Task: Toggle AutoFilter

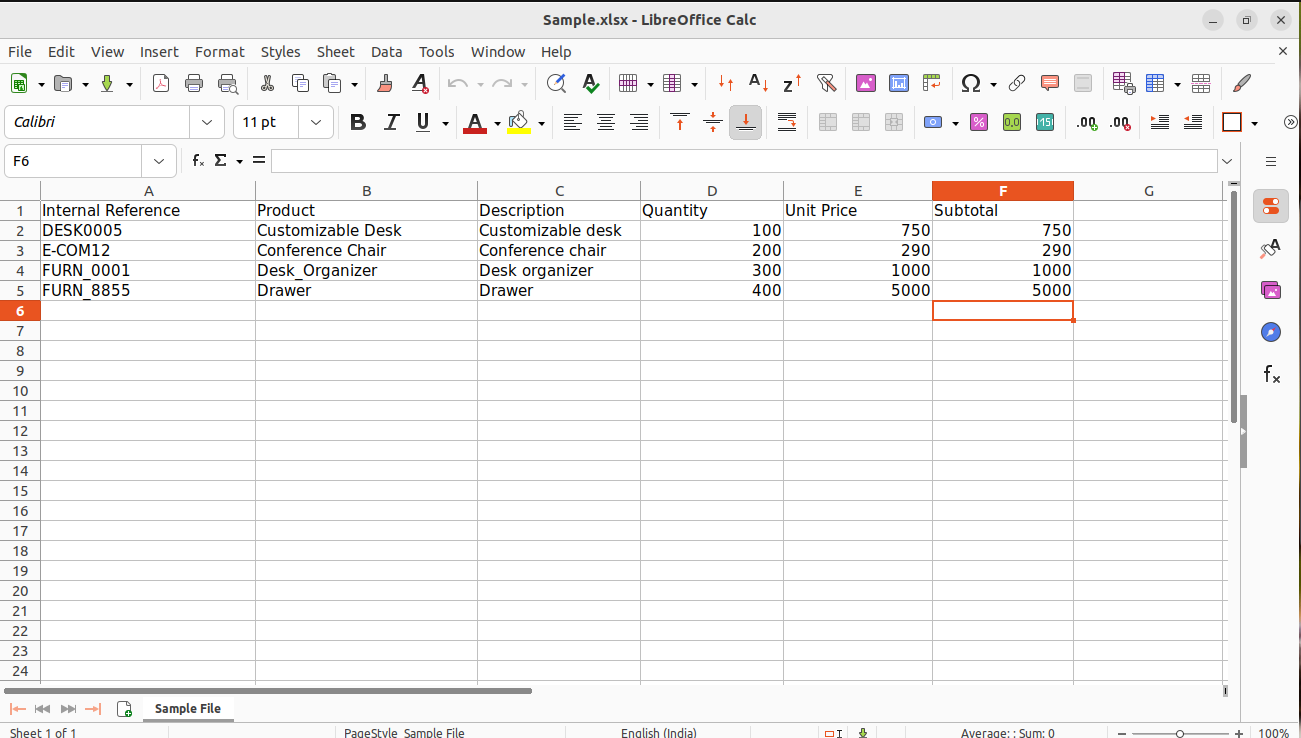Action: point(826,84)
